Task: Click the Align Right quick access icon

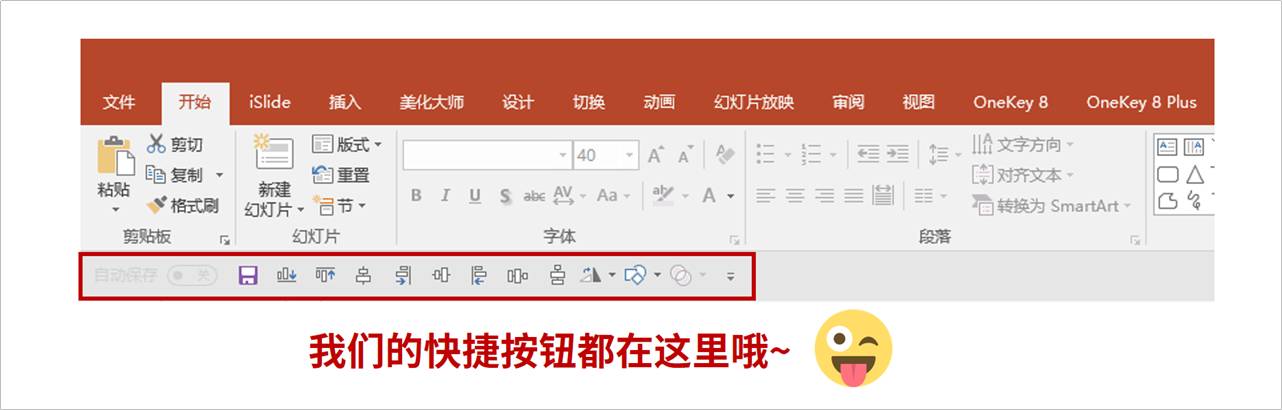Action: click(402, 275)
